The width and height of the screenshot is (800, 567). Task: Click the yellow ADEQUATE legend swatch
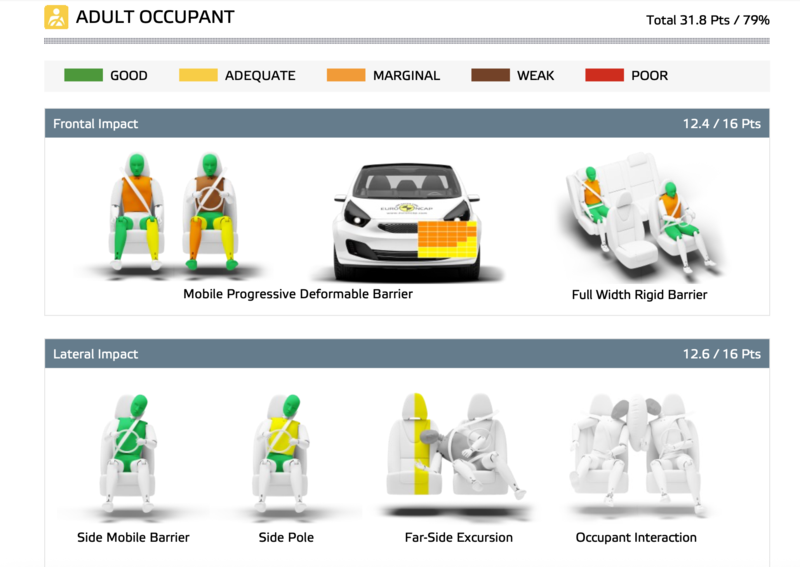coord(198,75)
